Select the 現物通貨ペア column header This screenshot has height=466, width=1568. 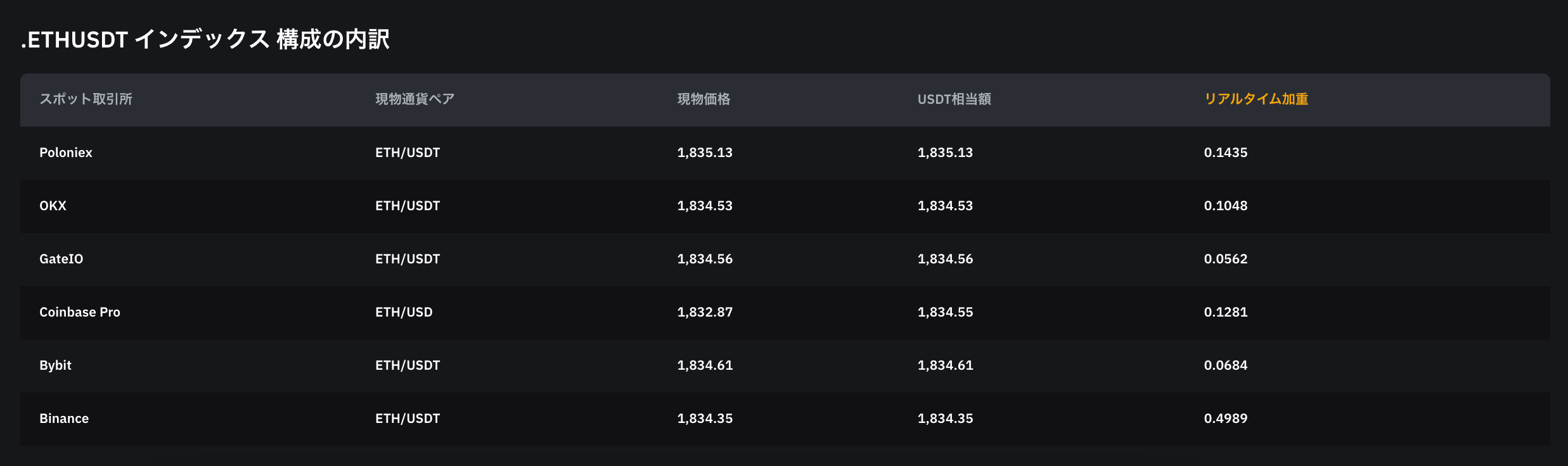click(x=414, y=99)
